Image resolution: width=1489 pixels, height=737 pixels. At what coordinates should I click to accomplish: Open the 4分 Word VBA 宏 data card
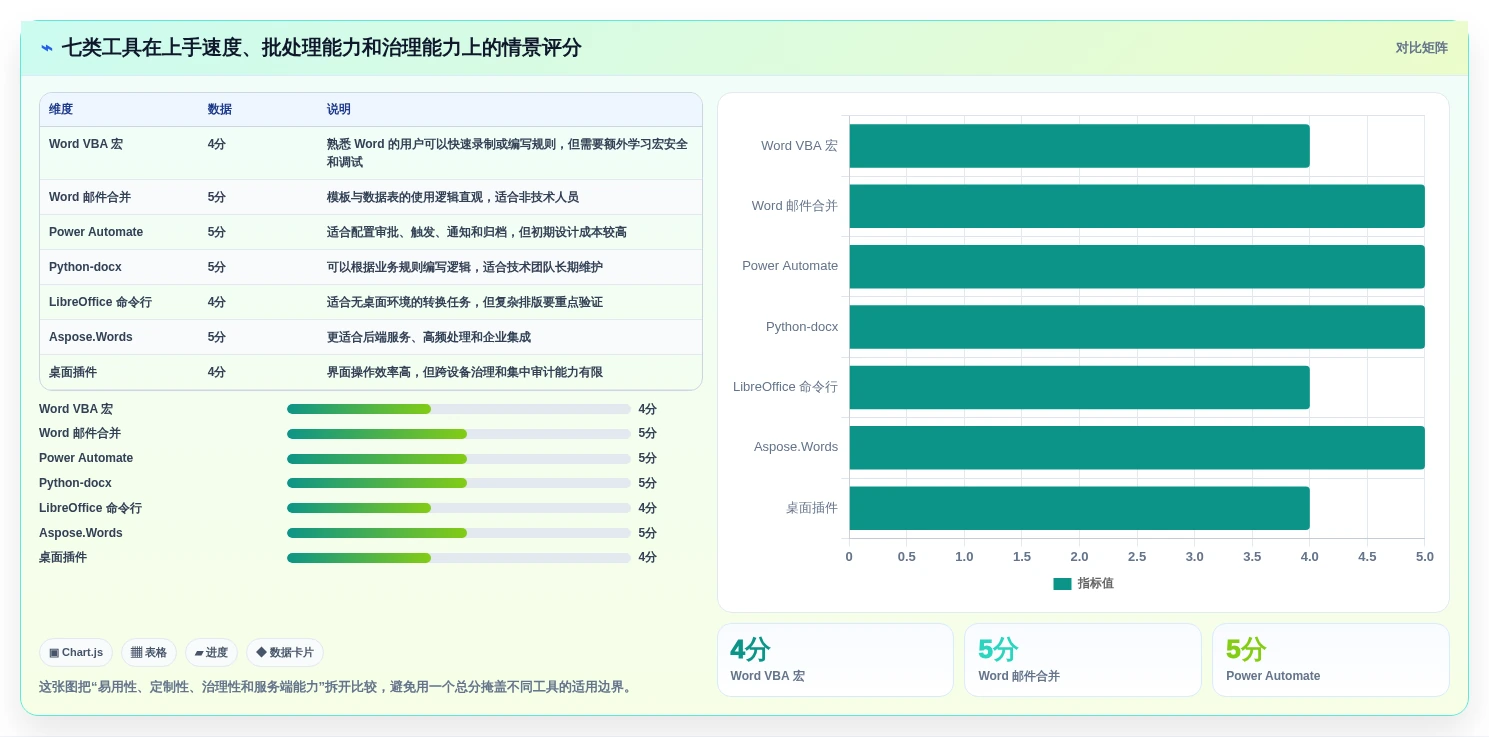pos(836,660)
